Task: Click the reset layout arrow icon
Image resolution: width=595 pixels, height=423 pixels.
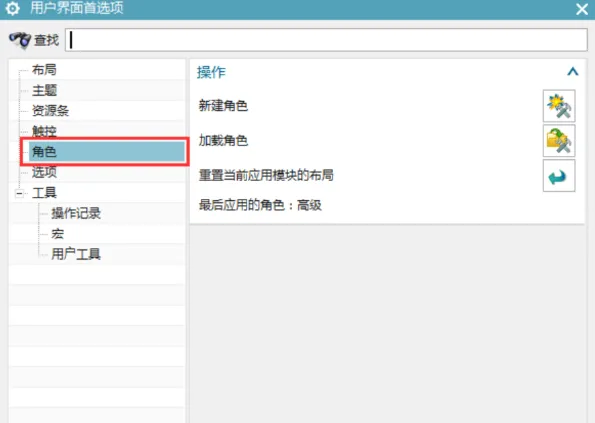Action: (559, 176)
